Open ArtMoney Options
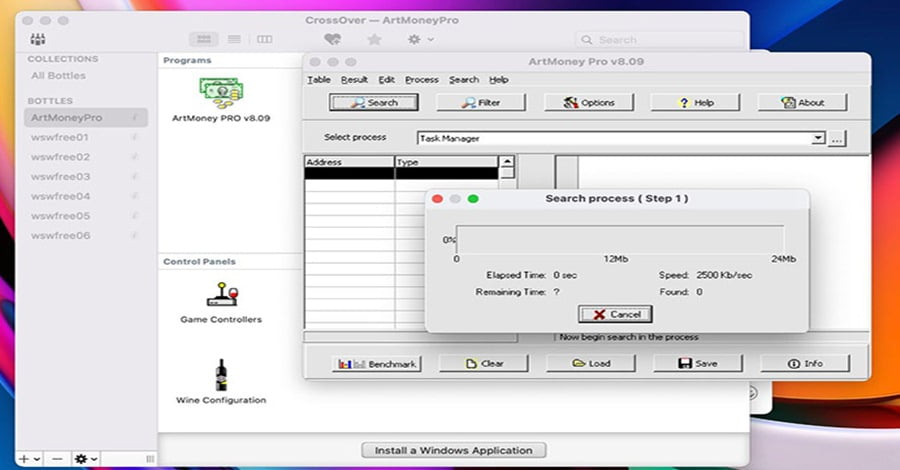900x470 pixels. (x=589, y=103)
